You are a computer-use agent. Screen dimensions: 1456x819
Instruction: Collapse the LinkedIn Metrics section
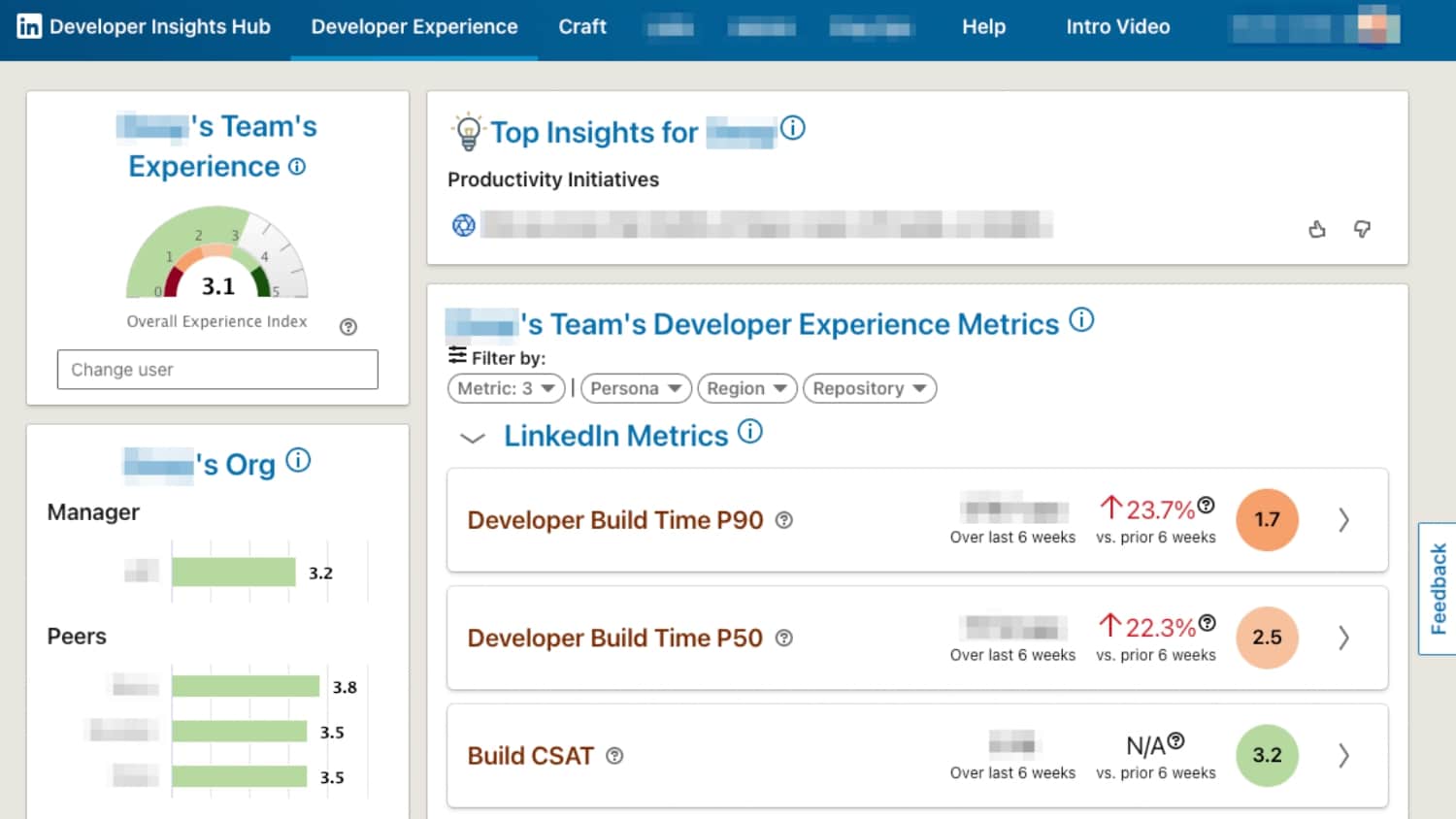[x=473, y=438]
